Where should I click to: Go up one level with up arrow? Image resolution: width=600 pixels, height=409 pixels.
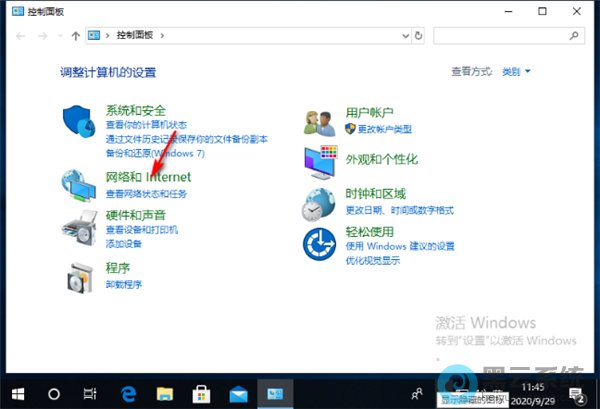tap(77, 35)
